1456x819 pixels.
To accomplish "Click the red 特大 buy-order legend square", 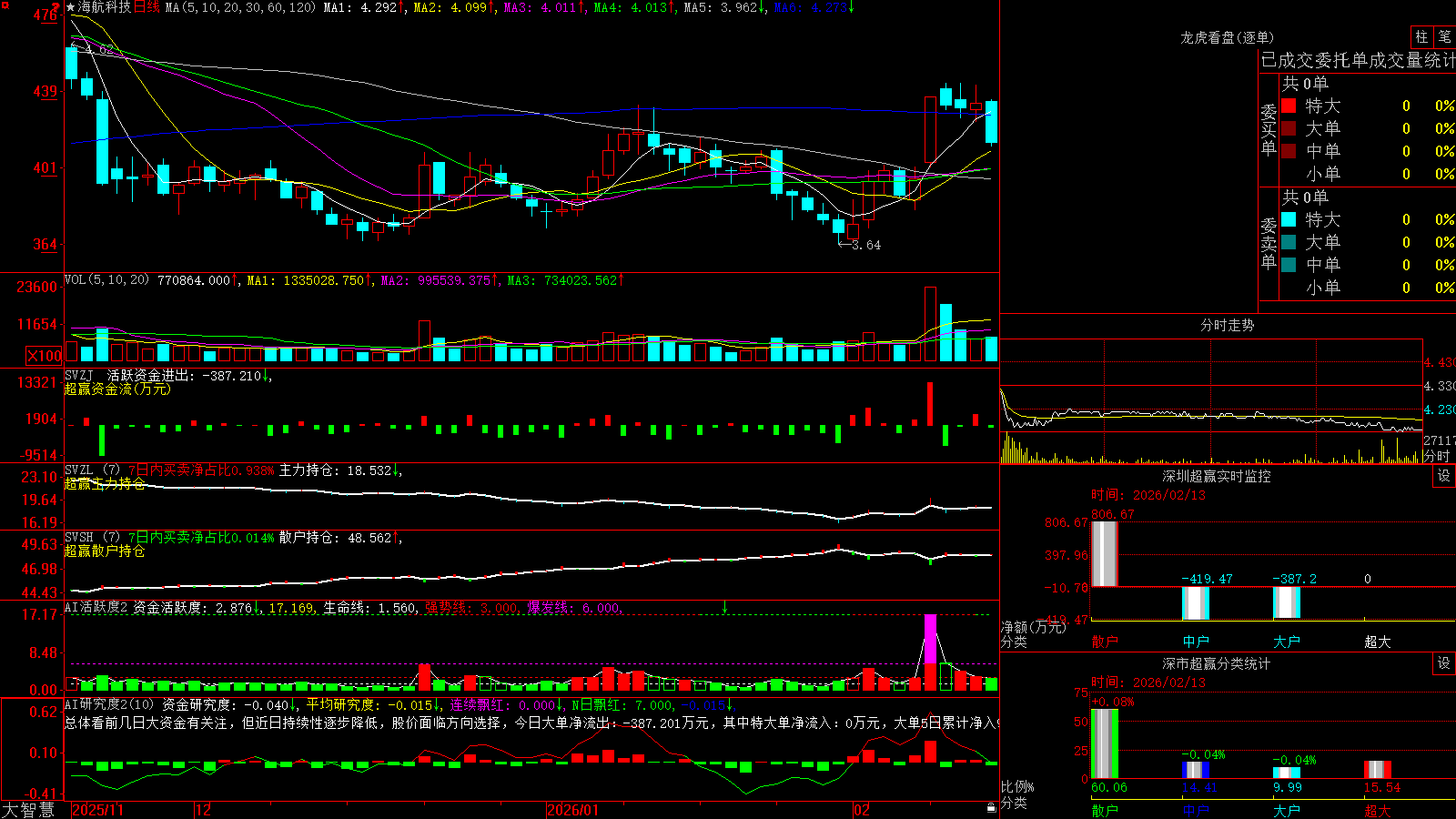I will [x=1289, y=106].
